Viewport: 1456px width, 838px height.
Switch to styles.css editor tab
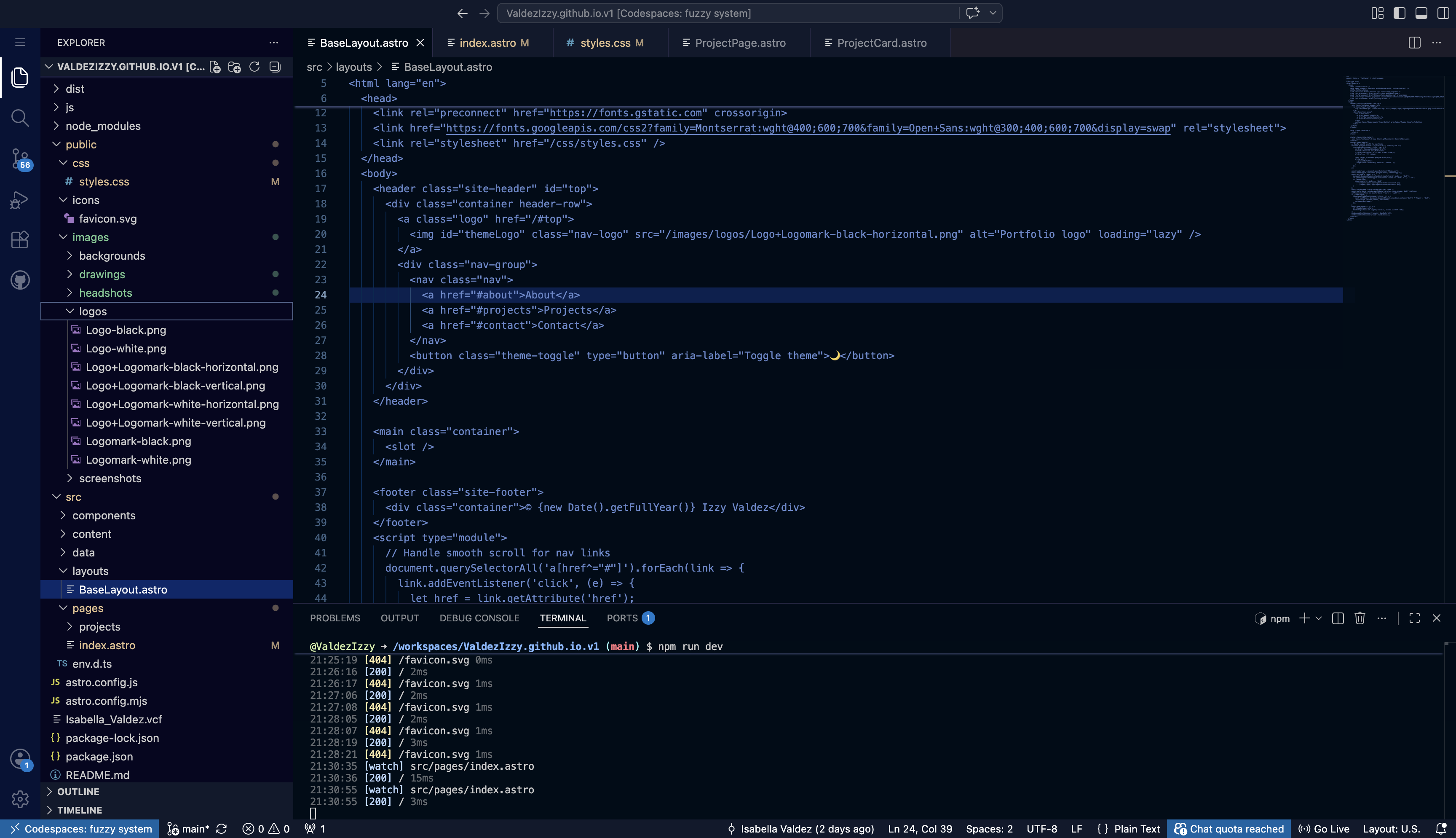[611, 43]
